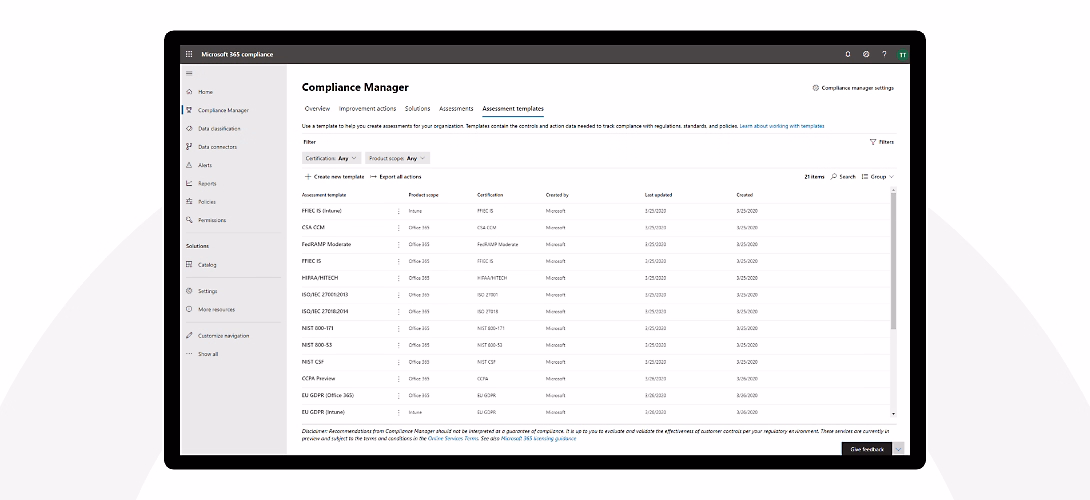The height and width of the screenshot is (500, 1090).
Task: Click the Policies icon in the sidebar
Action: (x=189, y=202)
